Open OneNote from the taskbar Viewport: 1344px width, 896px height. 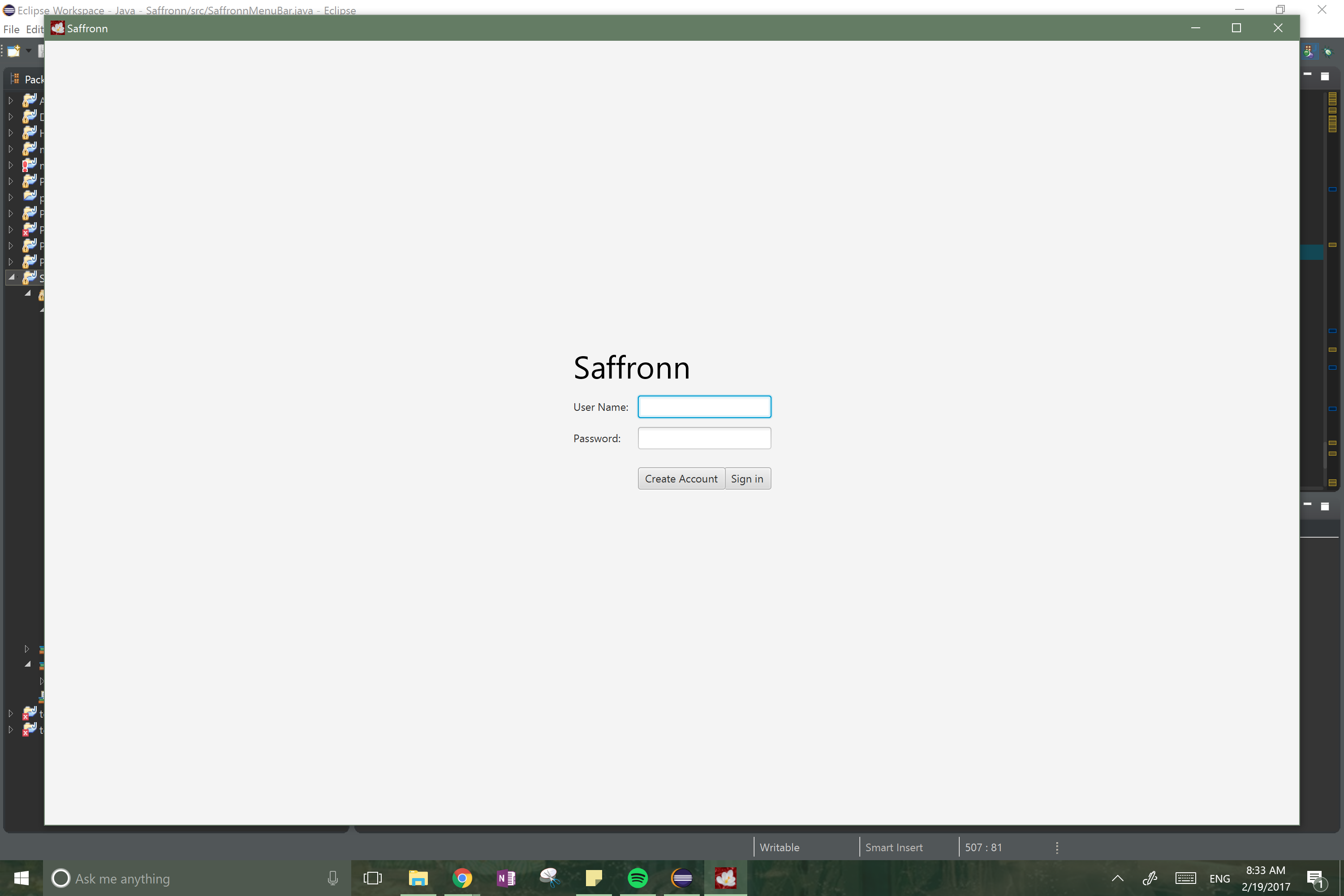[506, 878]
